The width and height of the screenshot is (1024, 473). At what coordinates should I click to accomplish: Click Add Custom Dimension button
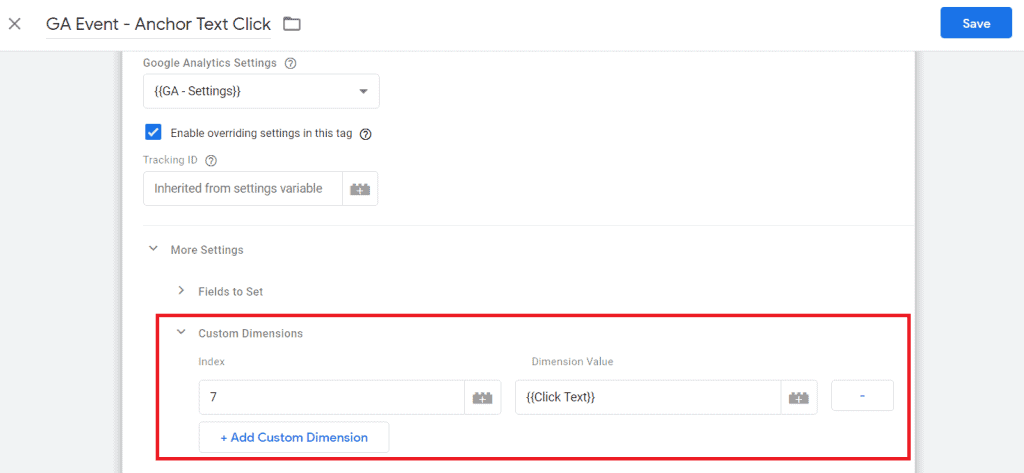294,437
